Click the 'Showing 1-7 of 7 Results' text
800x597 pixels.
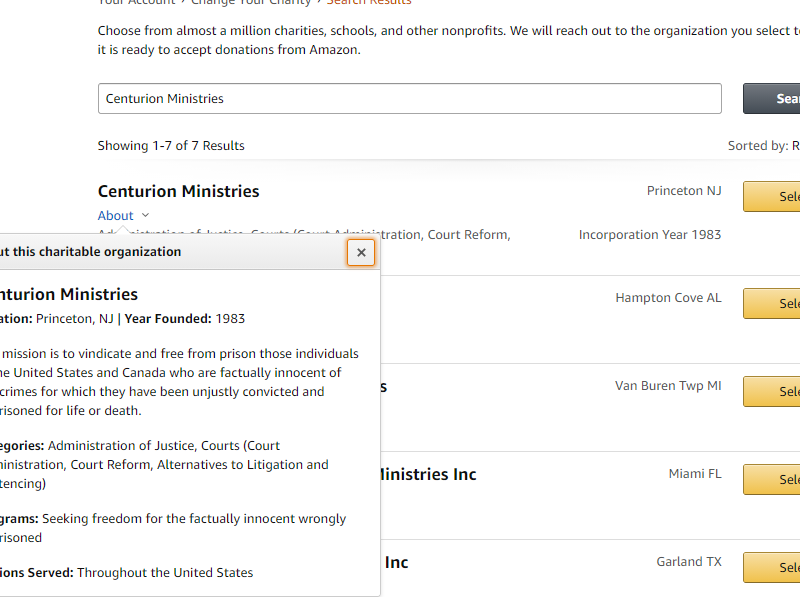171,146
